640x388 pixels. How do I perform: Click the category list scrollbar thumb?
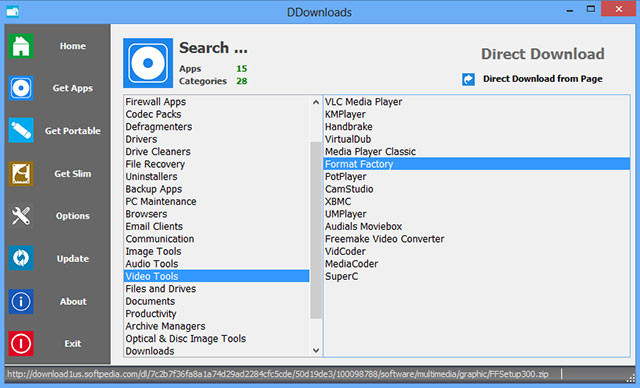(x=316, y=230)
